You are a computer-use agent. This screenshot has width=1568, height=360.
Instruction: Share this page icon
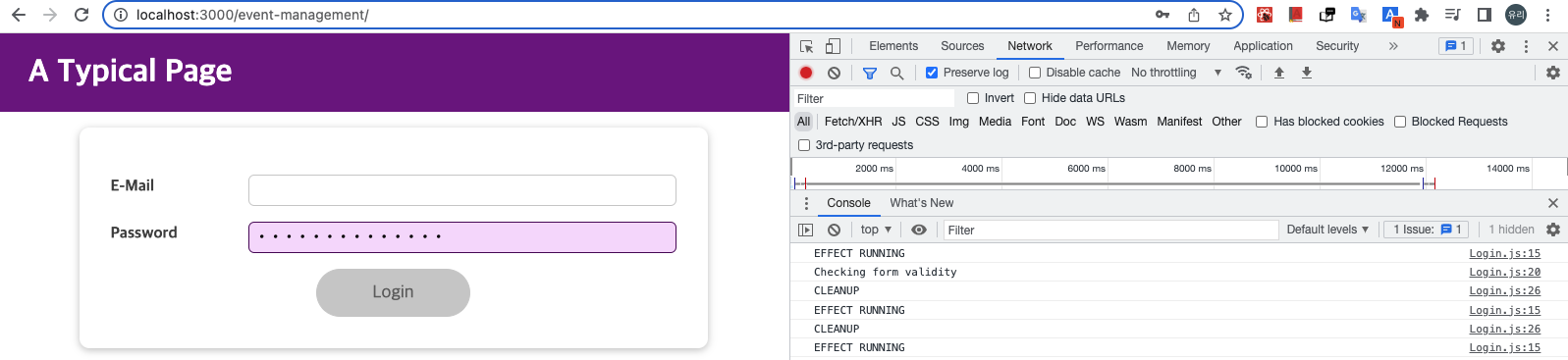1194,15
